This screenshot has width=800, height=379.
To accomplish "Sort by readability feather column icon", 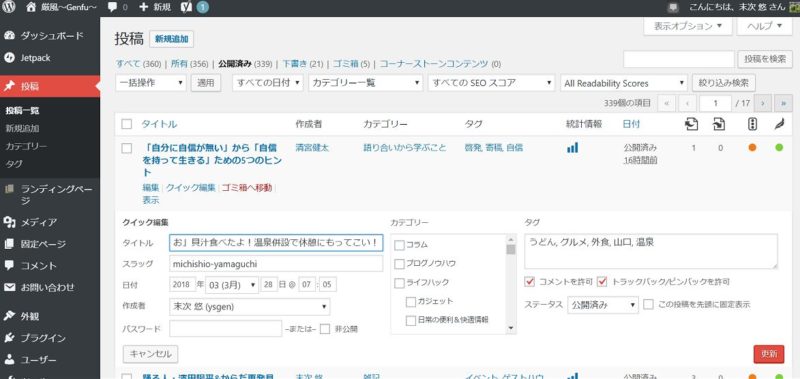I will coord(779,124).
